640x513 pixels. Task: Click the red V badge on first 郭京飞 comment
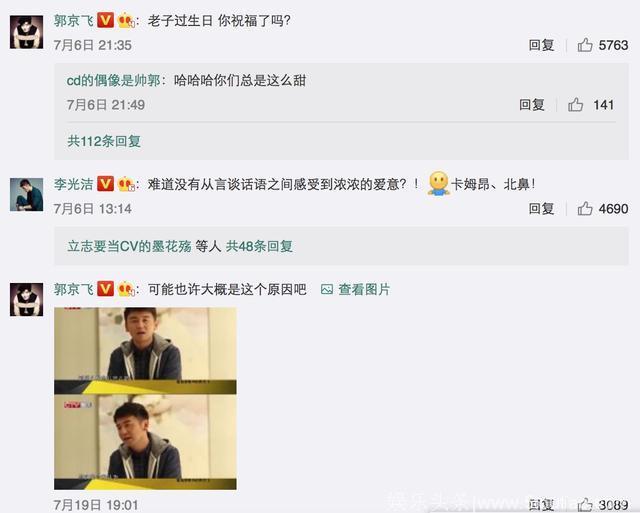105,20
